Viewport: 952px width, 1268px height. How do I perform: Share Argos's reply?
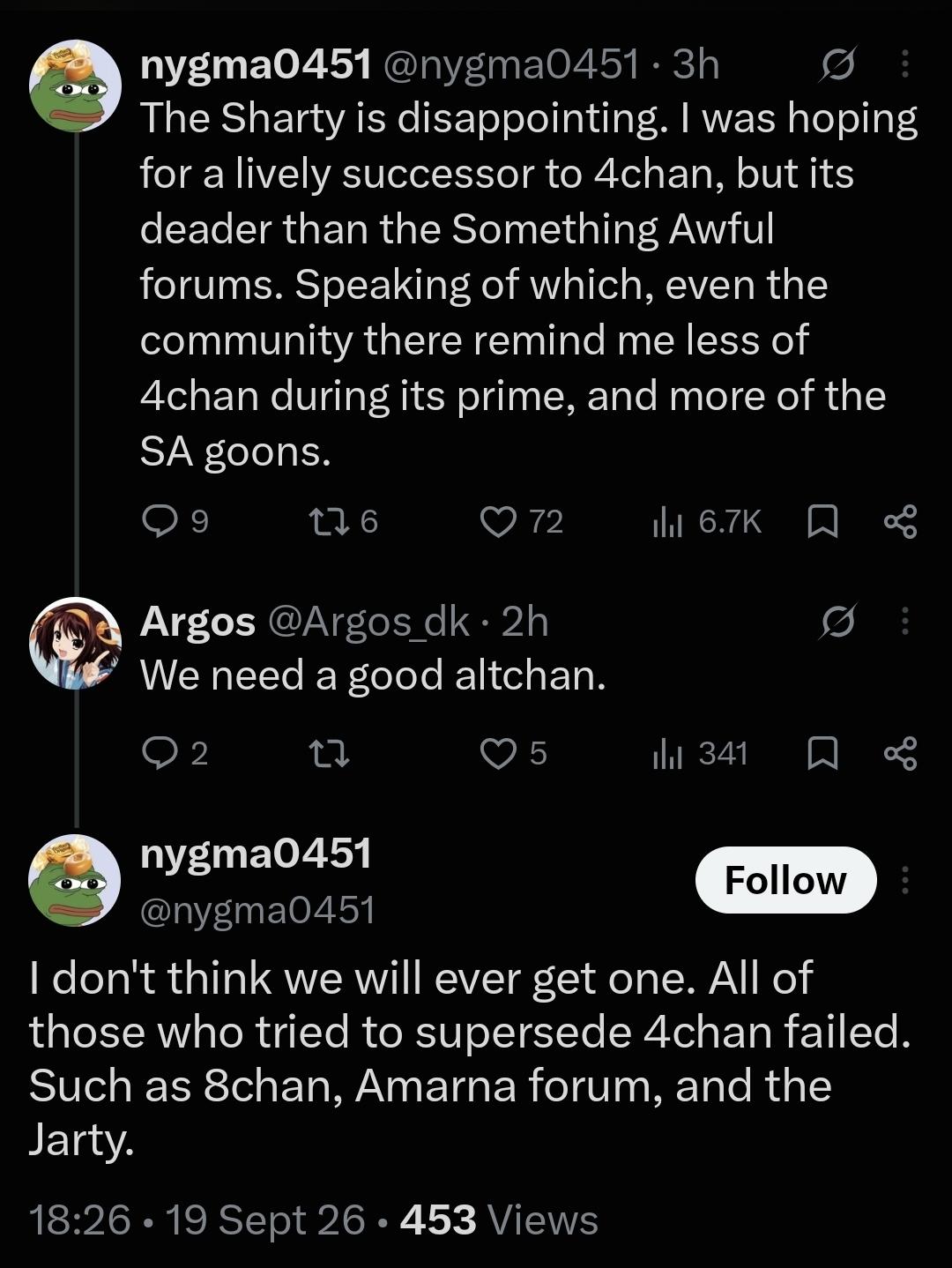coord(900,753)
